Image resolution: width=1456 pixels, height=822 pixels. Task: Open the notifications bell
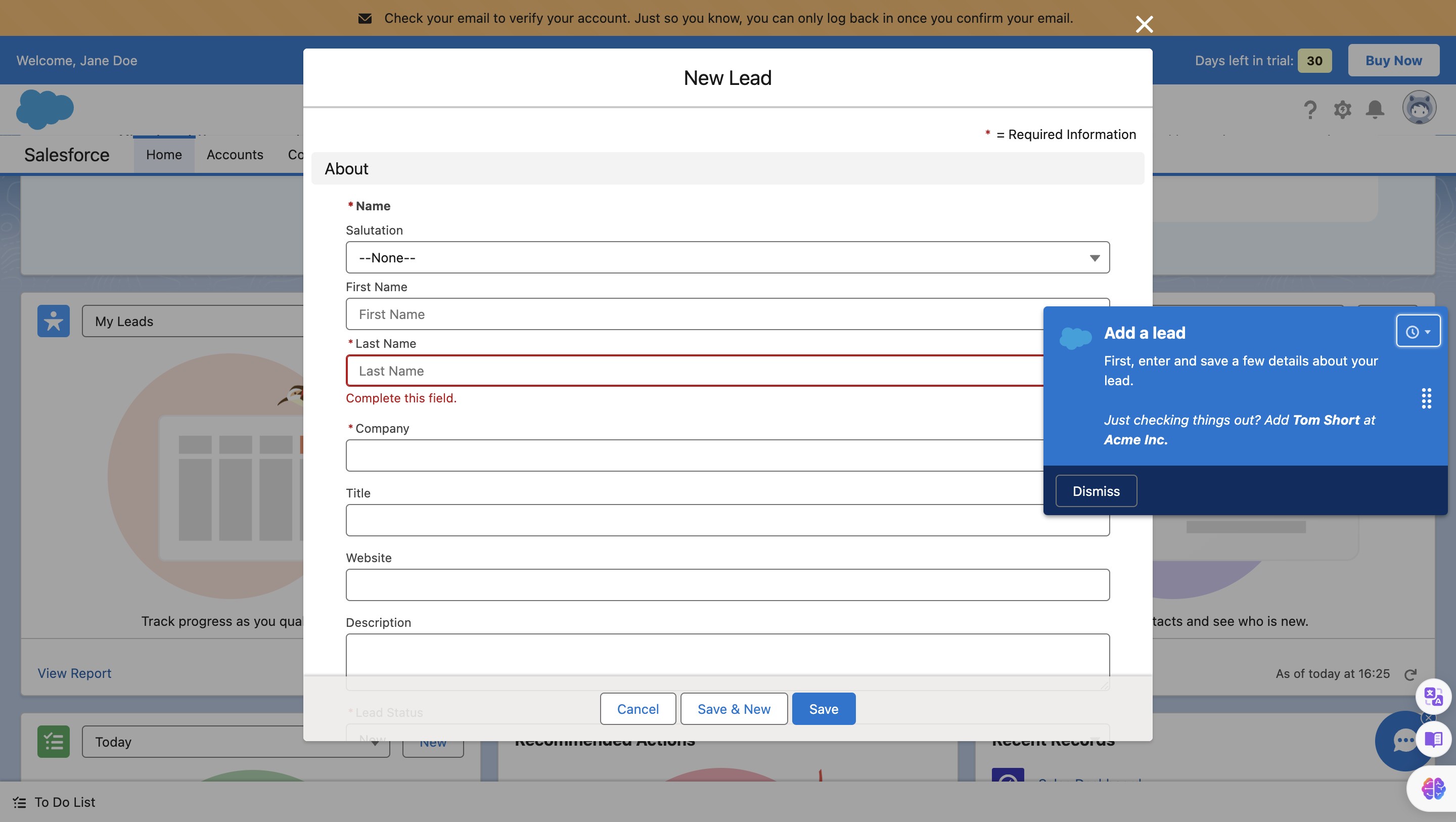pos(1375,109)
